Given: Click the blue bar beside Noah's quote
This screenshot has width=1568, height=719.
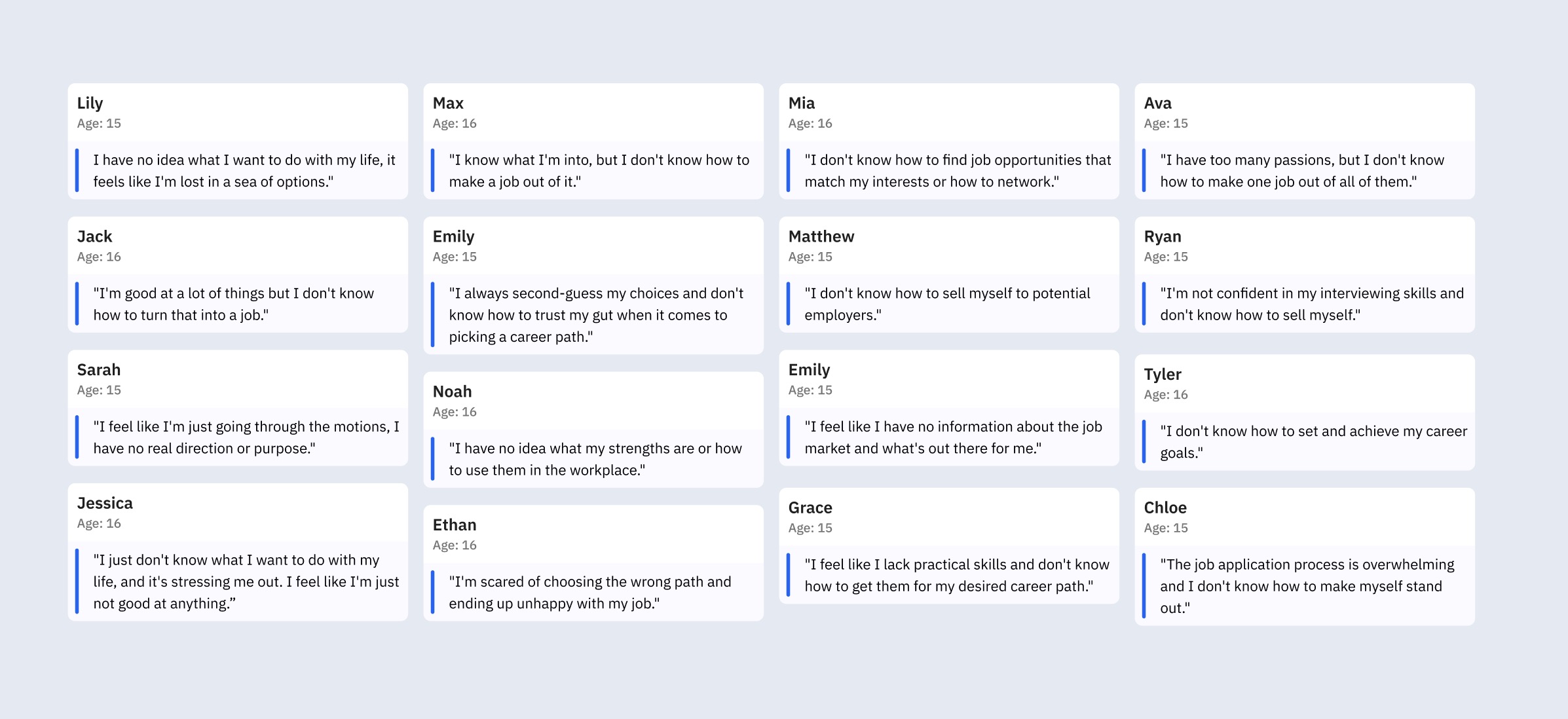Looking at the screenshot, I should (432, 459).
